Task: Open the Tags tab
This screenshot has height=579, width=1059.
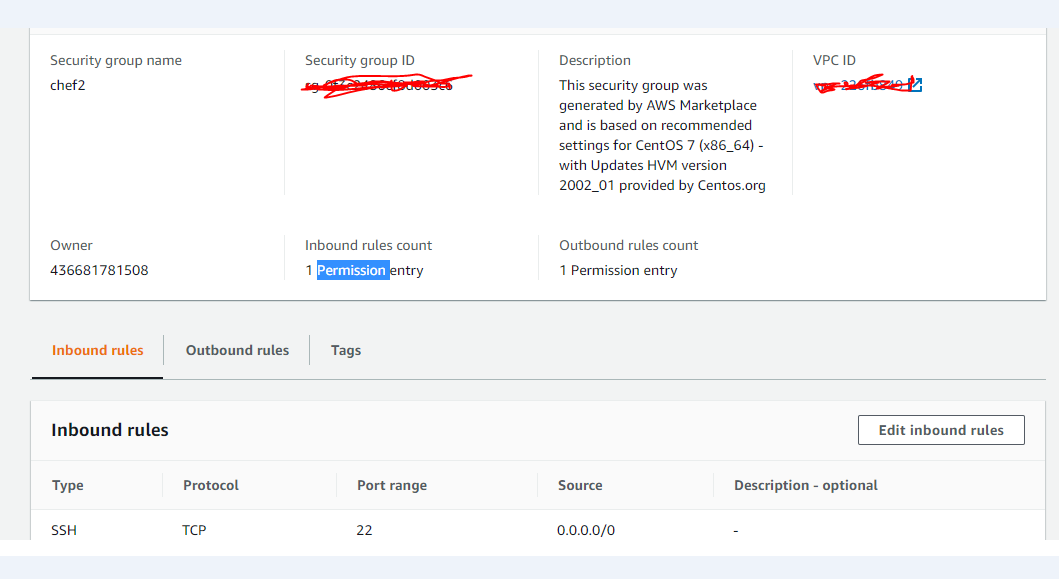Action: [345, 350]
